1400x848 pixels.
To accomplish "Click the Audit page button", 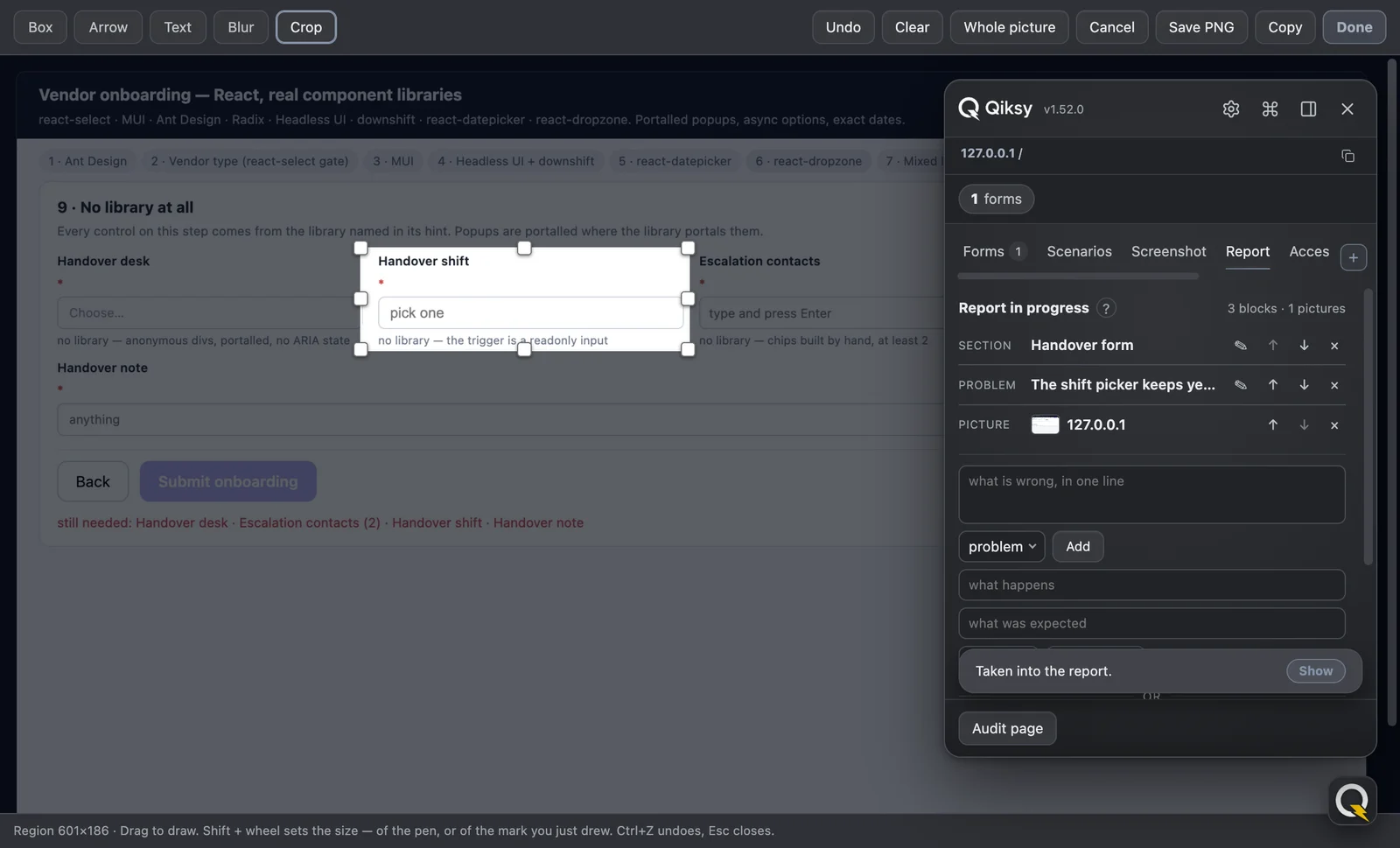I will tap(1007, 729).
